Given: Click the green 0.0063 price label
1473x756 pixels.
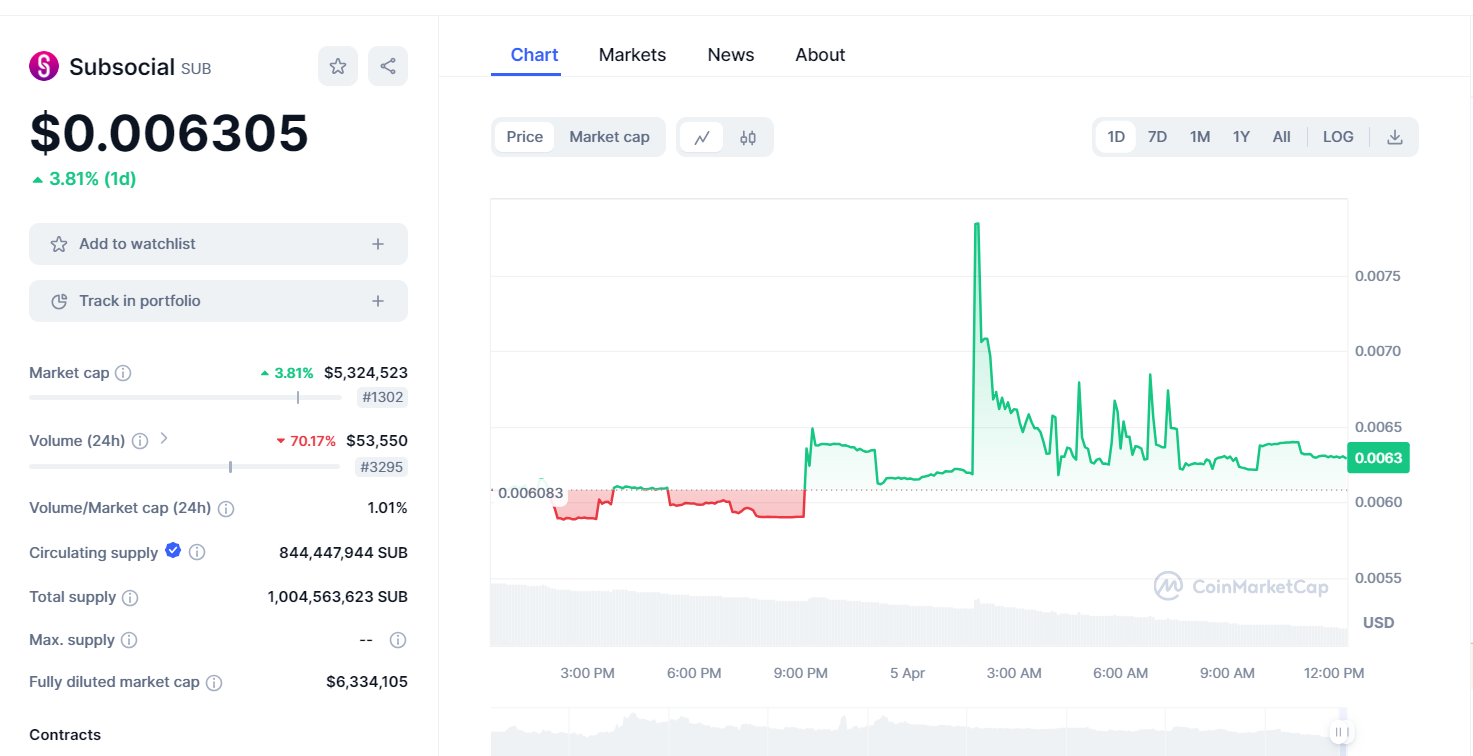Looking at the screenshot, I should coord(1378,457).
